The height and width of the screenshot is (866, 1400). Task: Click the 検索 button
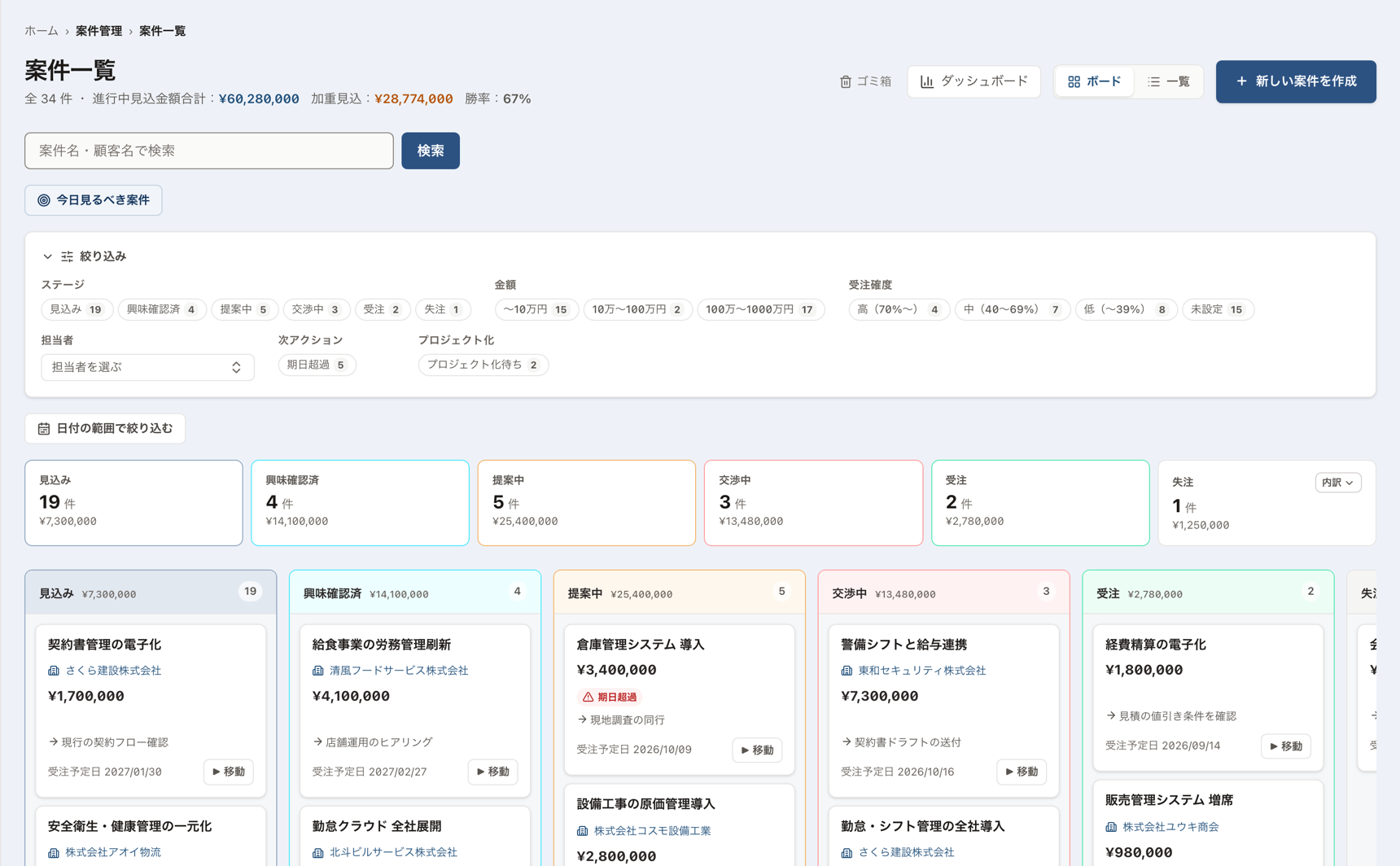(431, 151)
